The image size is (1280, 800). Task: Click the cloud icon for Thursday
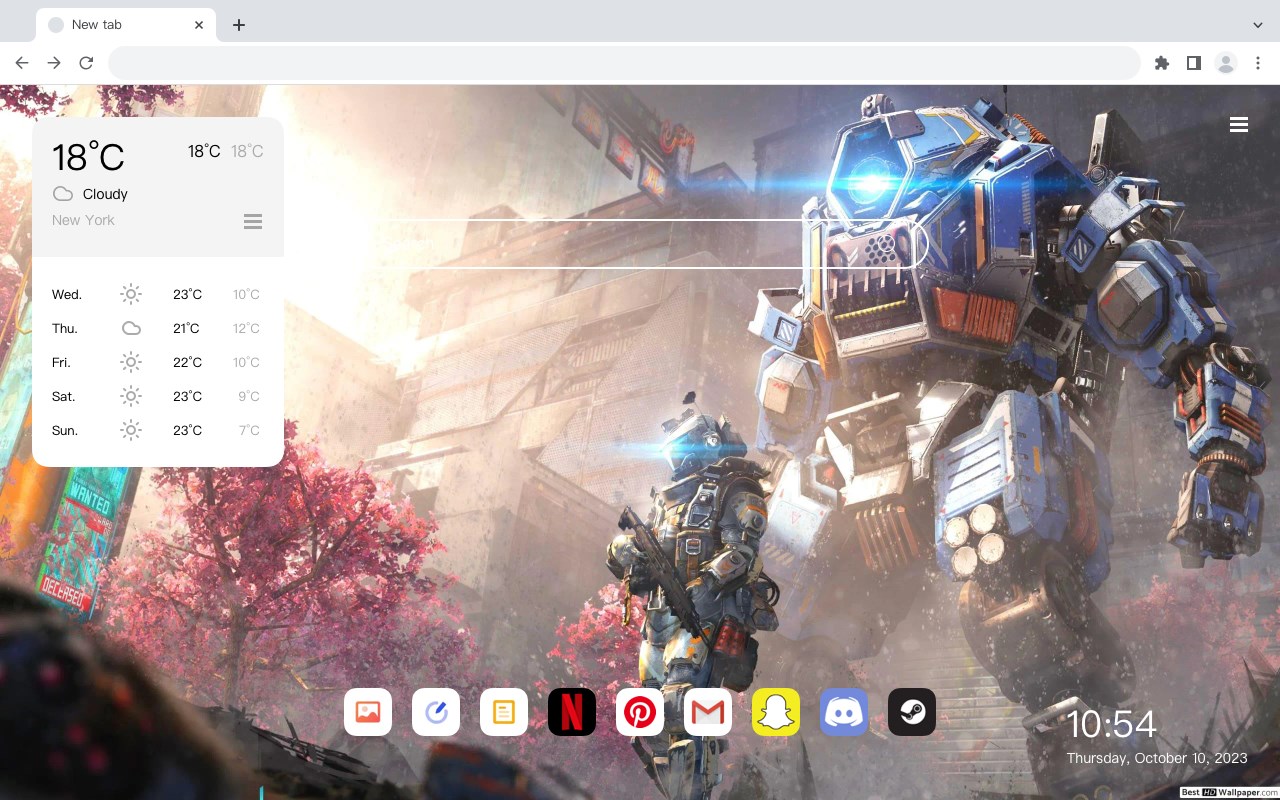click(x=131, y=328)
